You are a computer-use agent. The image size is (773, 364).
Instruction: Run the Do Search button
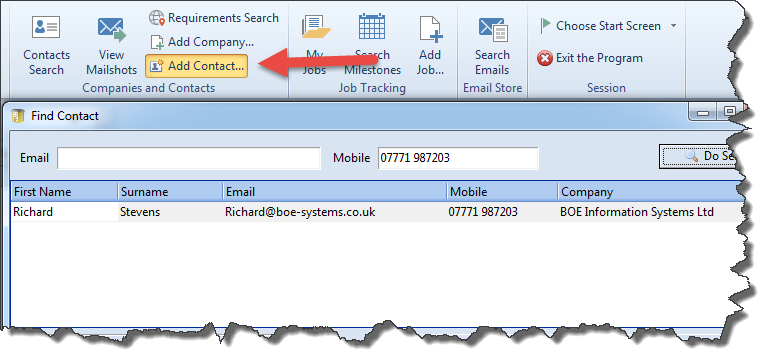pos(699,156)
